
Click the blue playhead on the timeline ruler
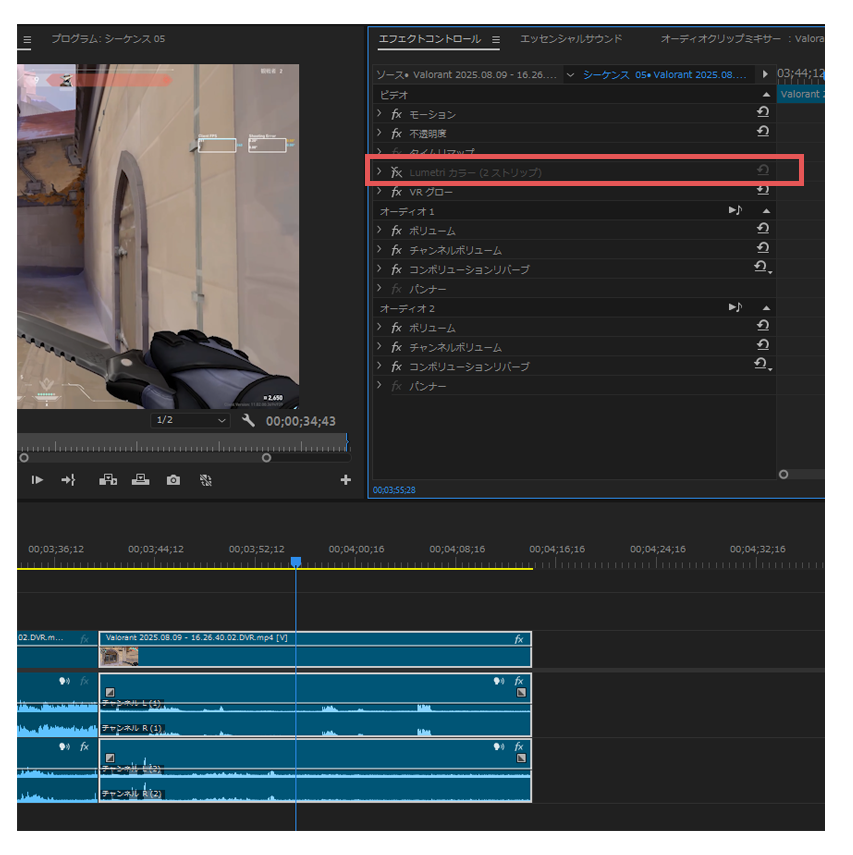296,562
